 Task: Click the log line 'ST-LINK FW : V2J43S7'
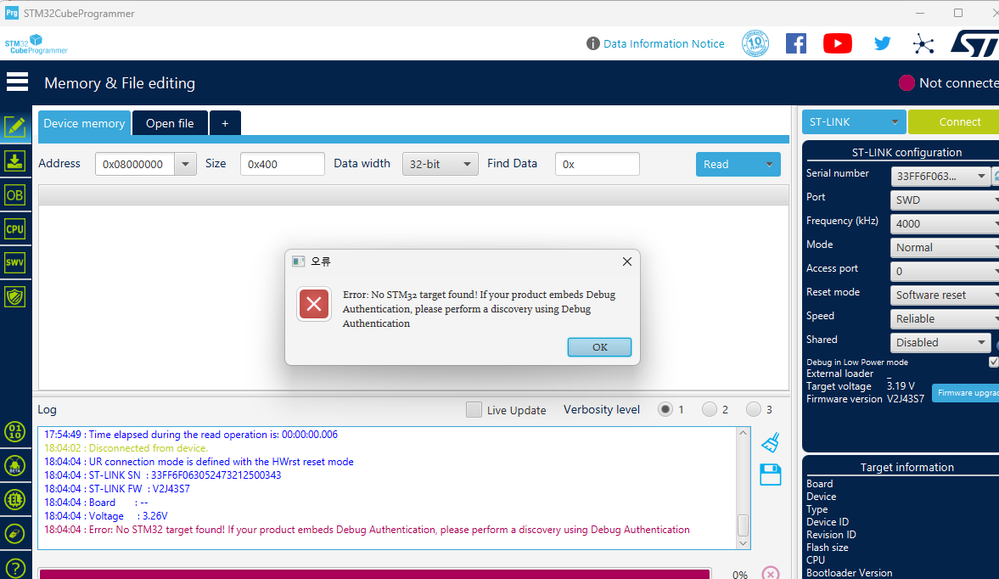pos(117,489)
